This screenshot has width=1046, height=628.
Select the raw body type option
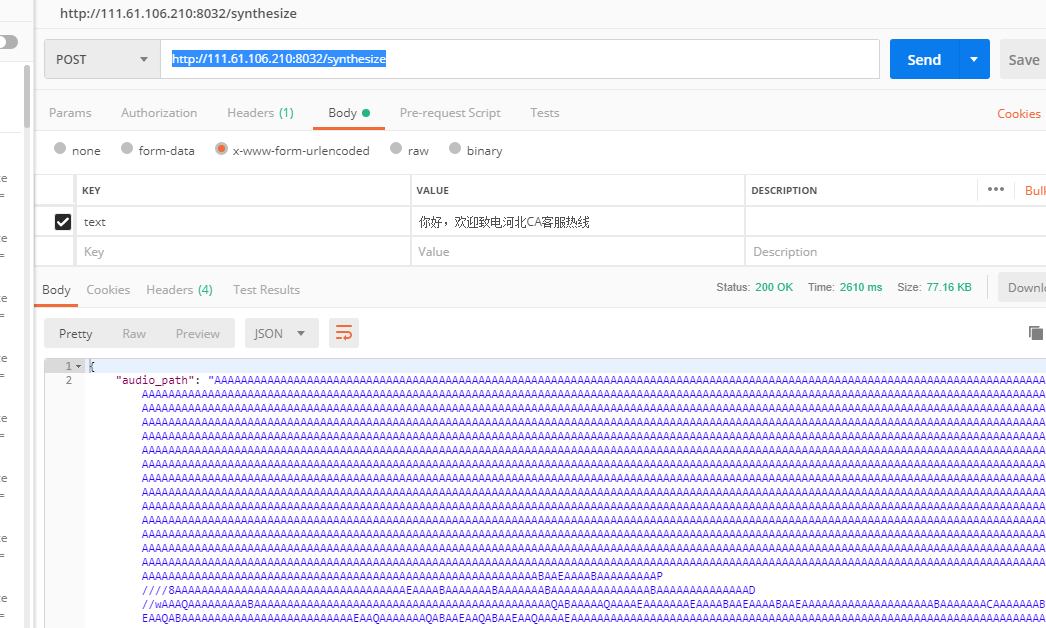pos(396,149)
